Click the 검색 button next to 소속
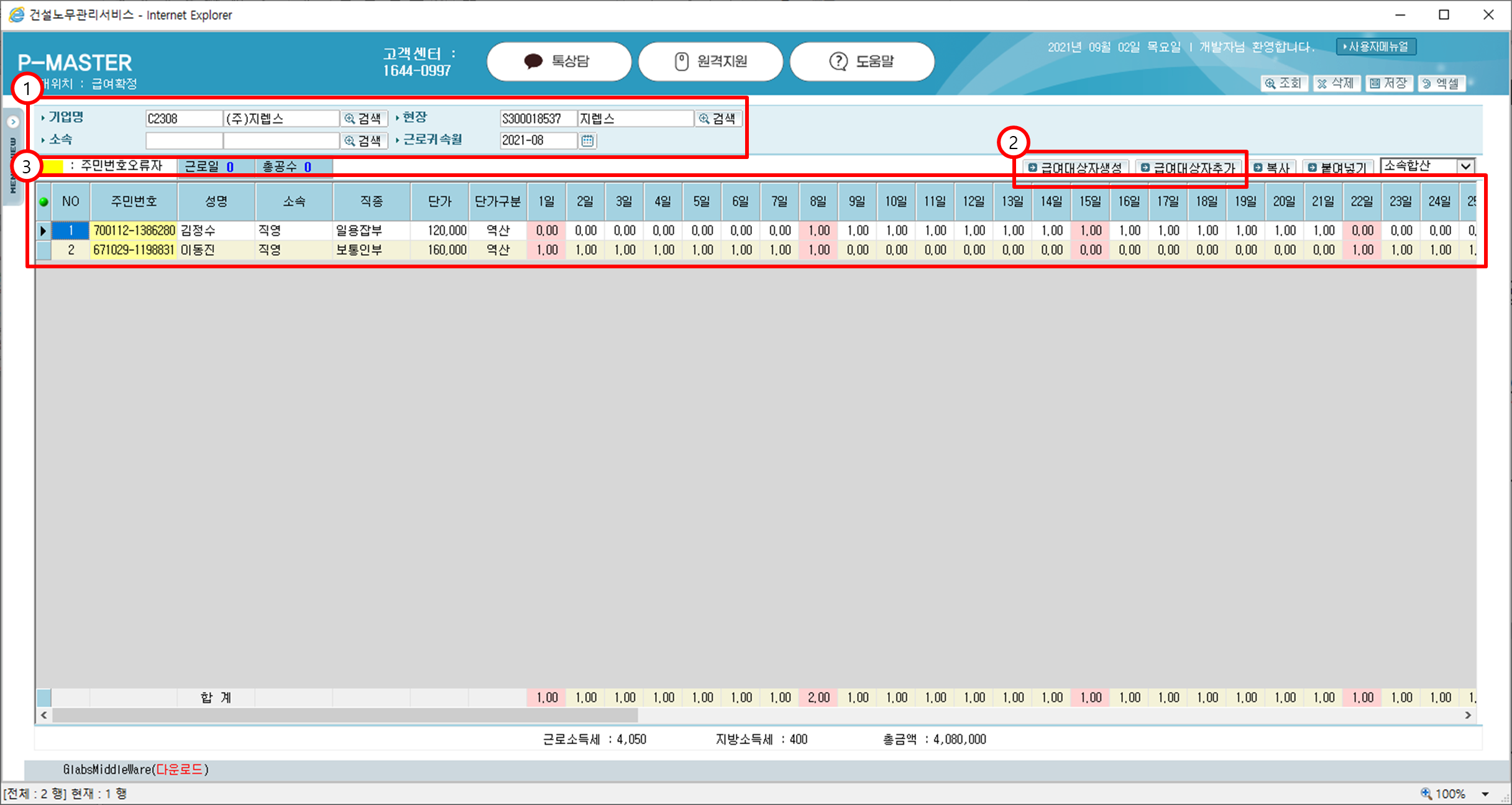The width and height of the screenshot is (1512, 805). click(x=364, y=141)
